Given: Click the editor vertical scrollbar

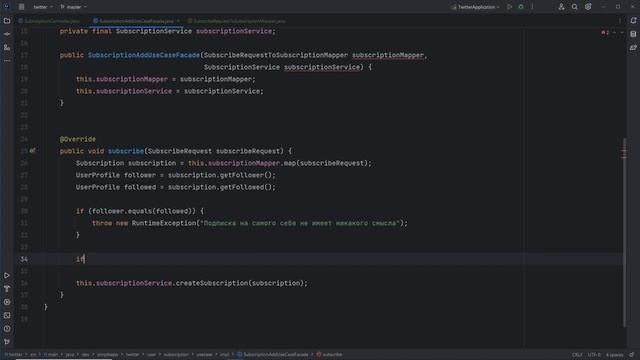Looking at the screenshot, I should 624,233.
